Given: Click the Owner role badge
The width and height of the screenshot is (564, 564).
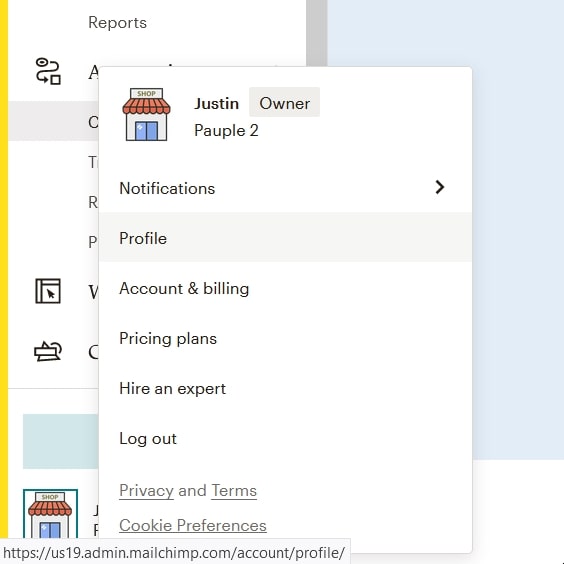Looking at the screenshot, I should (x=284, y=103).
